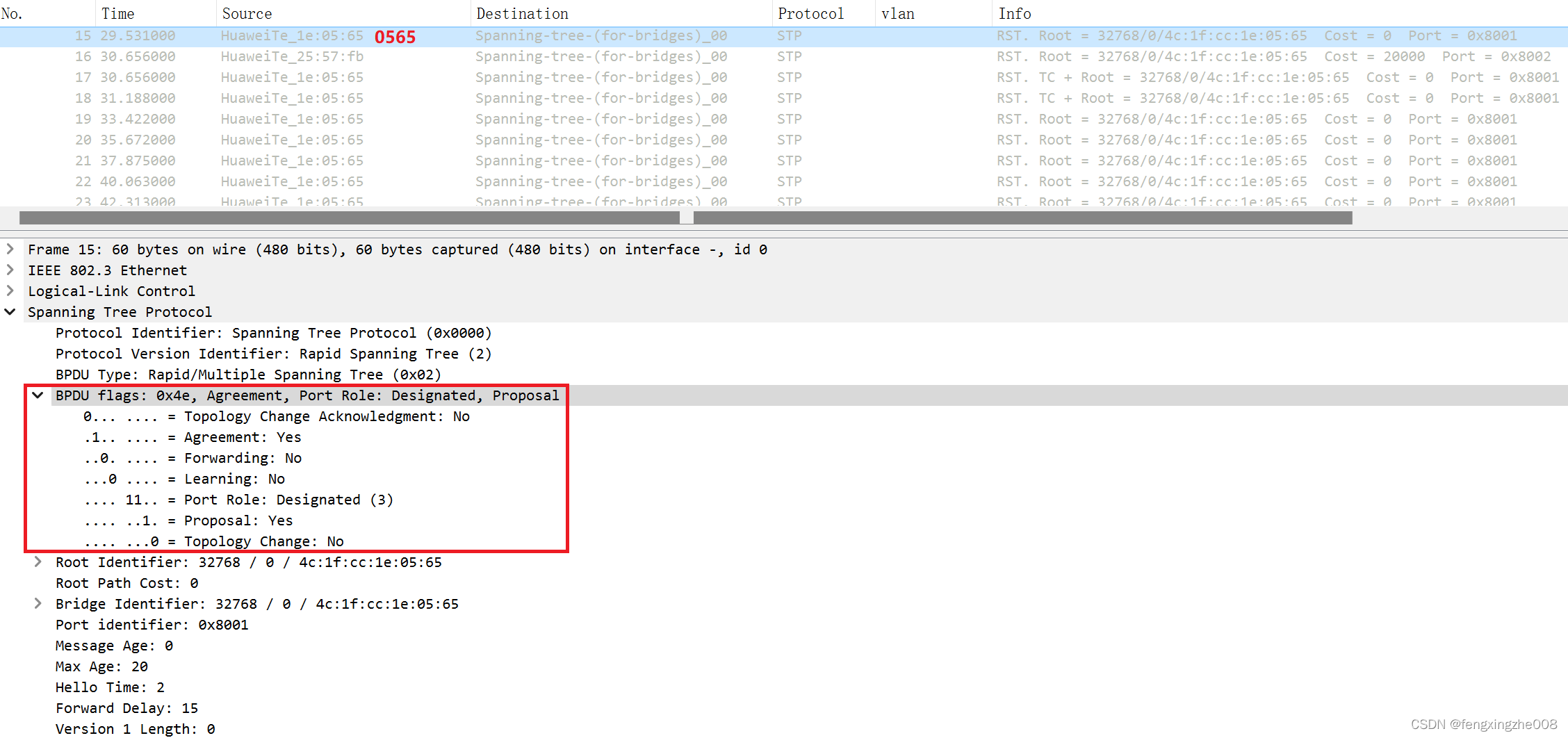1568x738 pixels.
Task: Select packet 16 from HuaweiTe_25:57:fb
Action: point(784,57)
